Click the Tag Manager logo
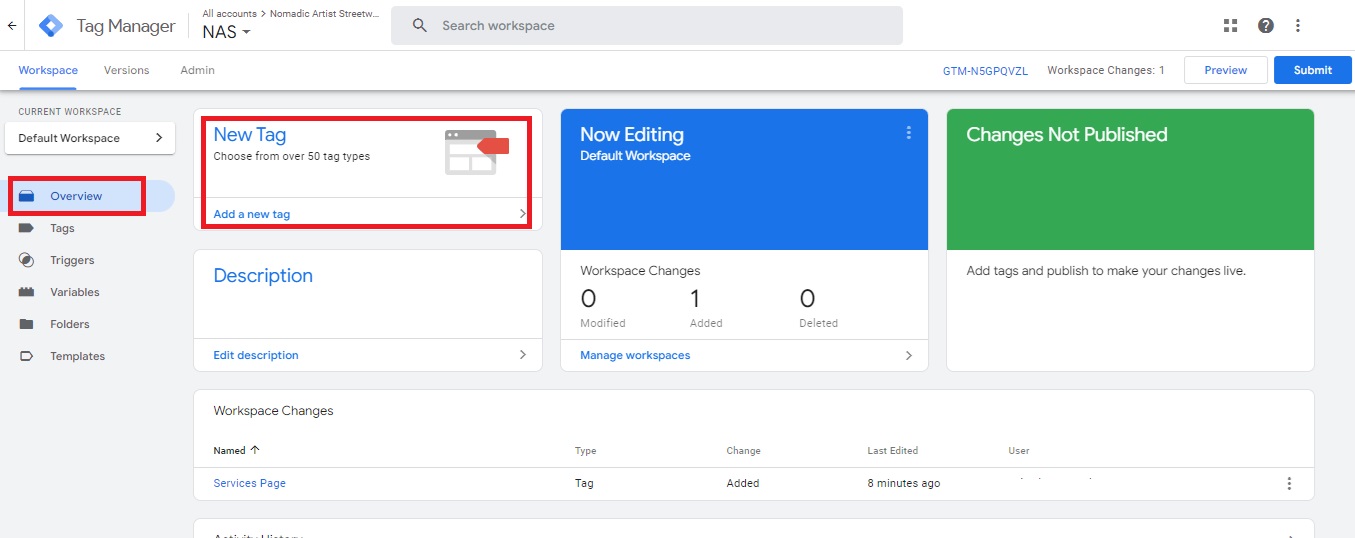The image size is (1355, 538). (x=50, y=26)
